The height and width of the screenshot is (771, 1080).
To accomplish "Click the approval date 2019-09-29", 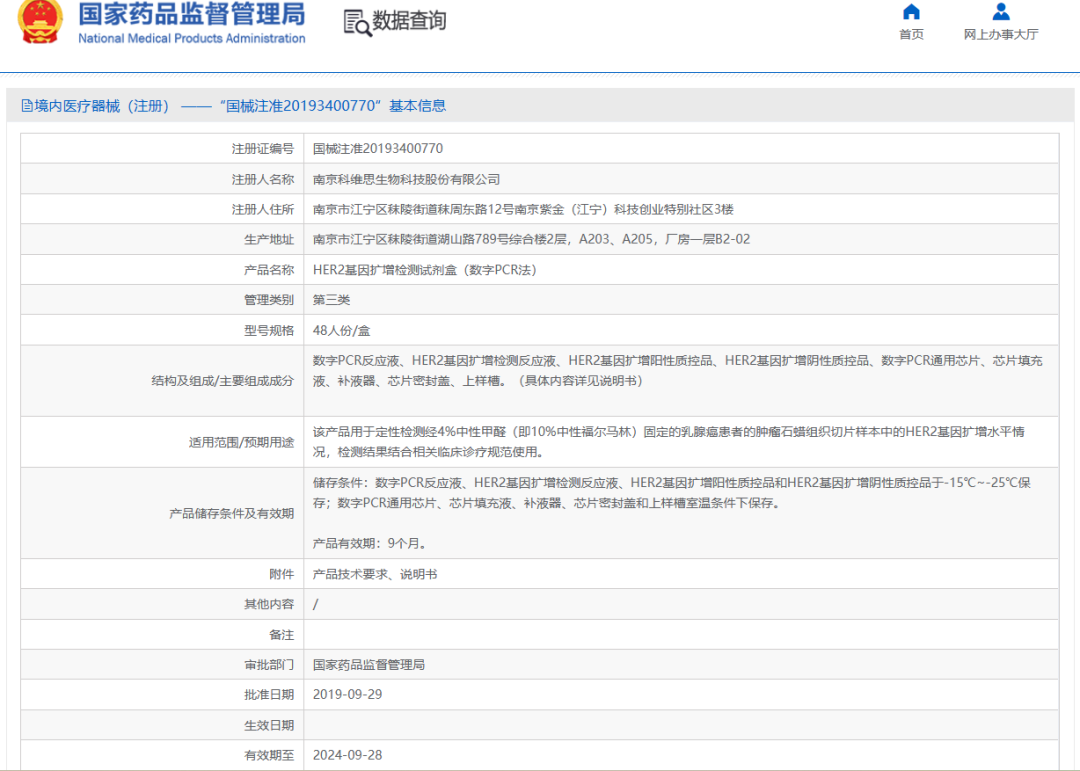I will pyautogui.click(x=347, y=695).
